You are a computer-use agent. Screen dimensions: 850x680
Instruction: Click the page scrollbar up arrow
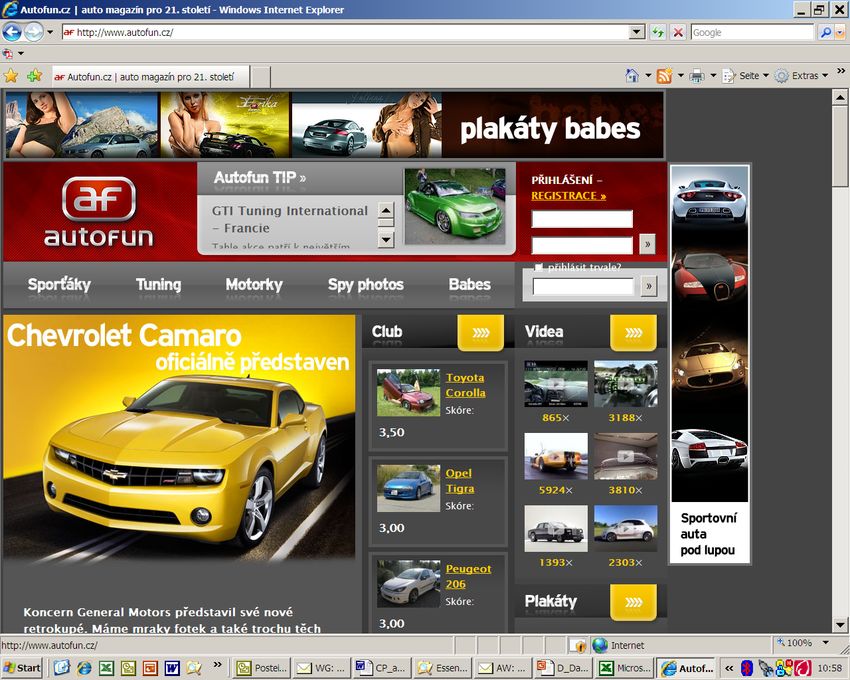[840, 98]
